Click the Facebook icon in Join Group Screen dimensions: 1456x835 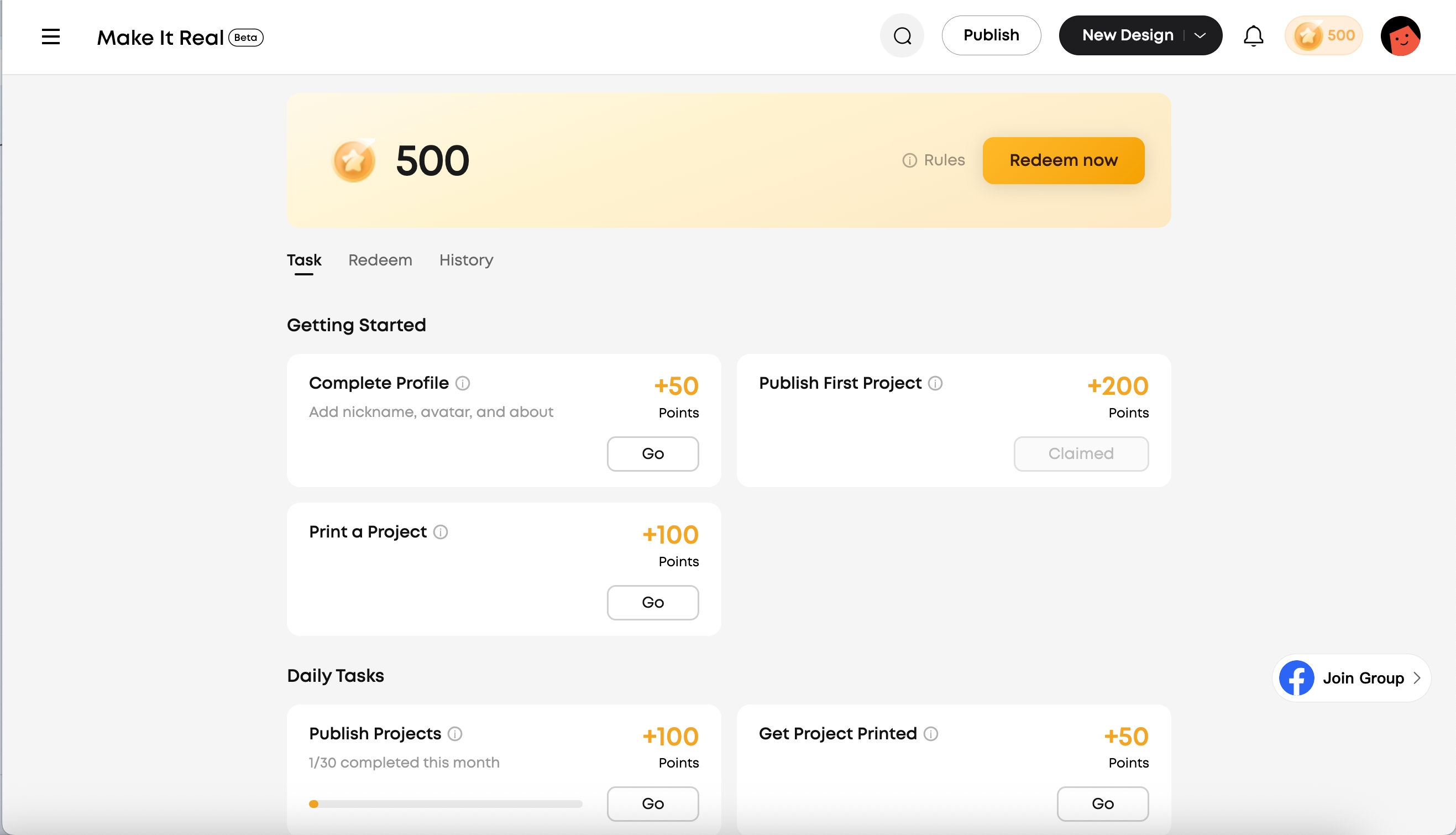[x=1297, y=678]
